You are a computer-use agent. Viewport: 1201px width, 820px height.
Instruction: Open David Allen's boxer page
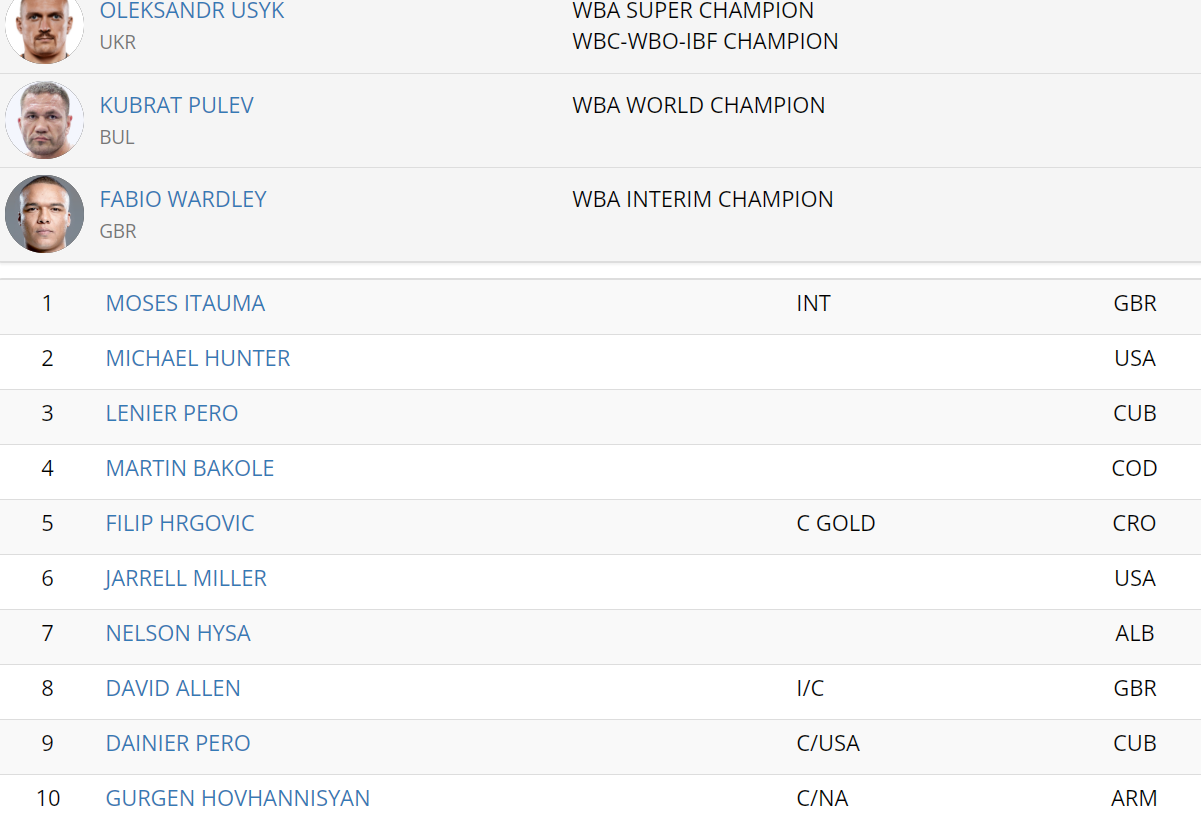pos(173,688)
